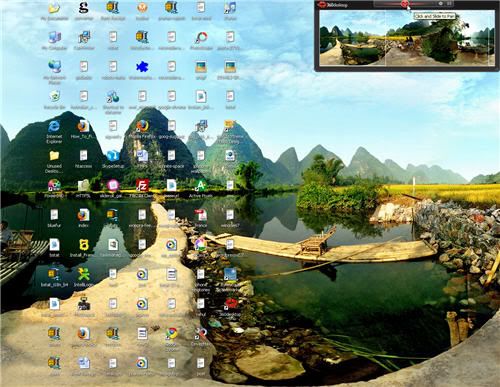Select the SkypeSetup installer icon
This screenshot has width=500, height=387.
[113, 156]
